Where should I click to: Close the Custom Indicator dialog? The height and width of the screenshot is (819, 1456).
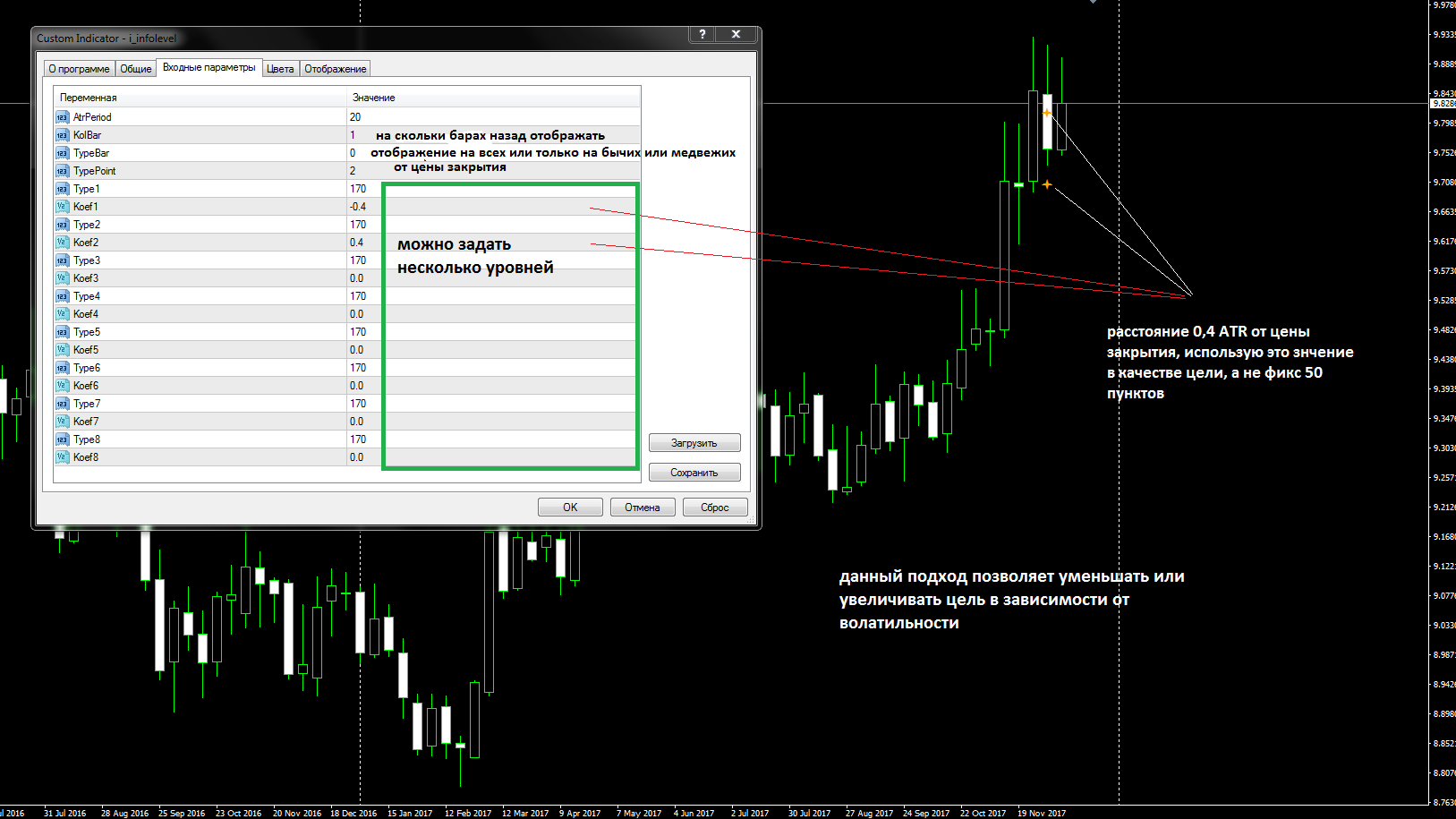click(x=736, y=34)
